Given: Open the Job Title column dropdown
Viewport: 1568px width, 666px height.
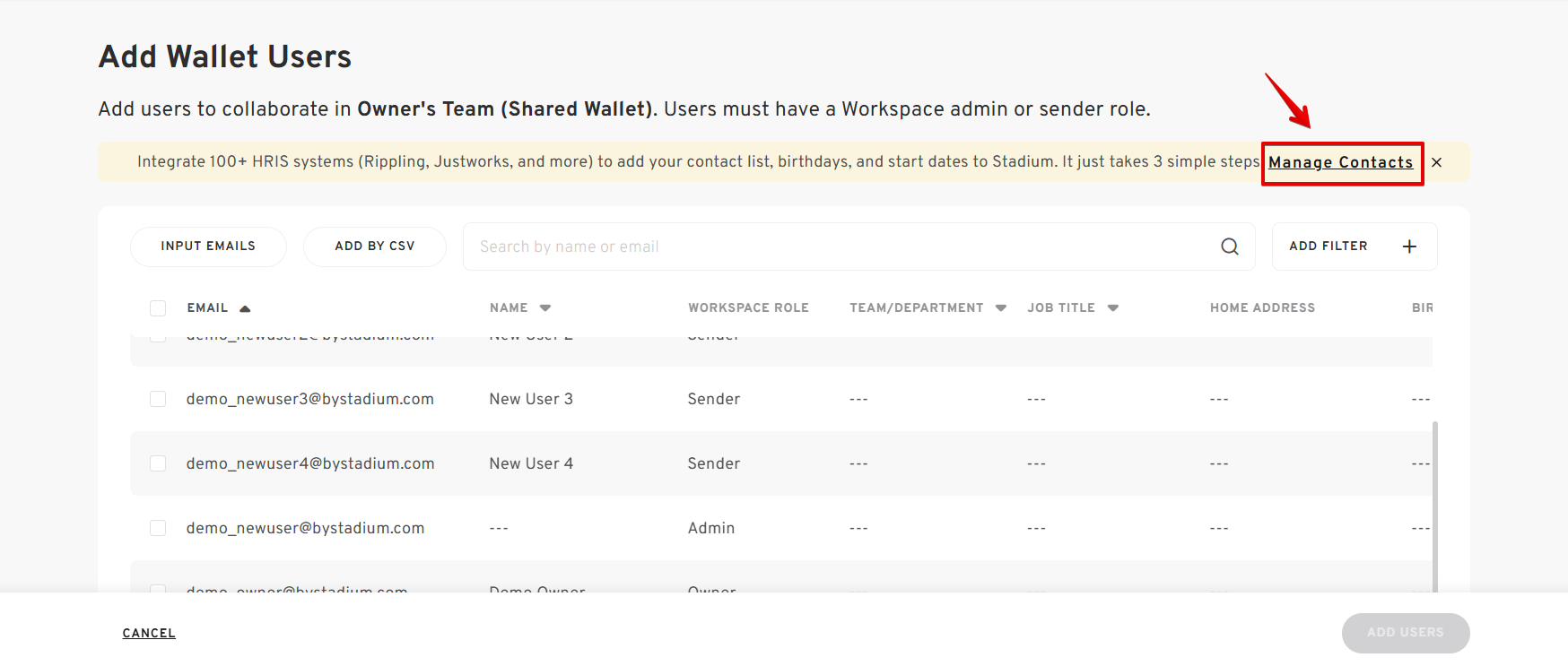Looking at the screenshot, I should [x=1112, y=308].
